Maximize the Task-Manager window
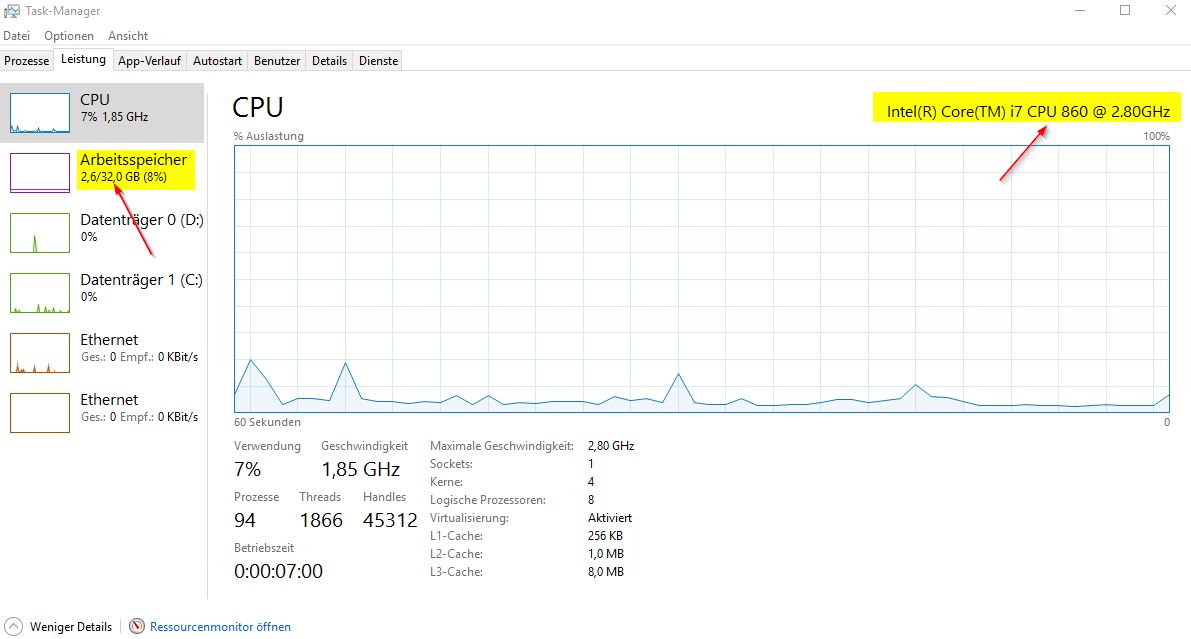Screen dimensions: 1191x639 [x=1125, y=11]
